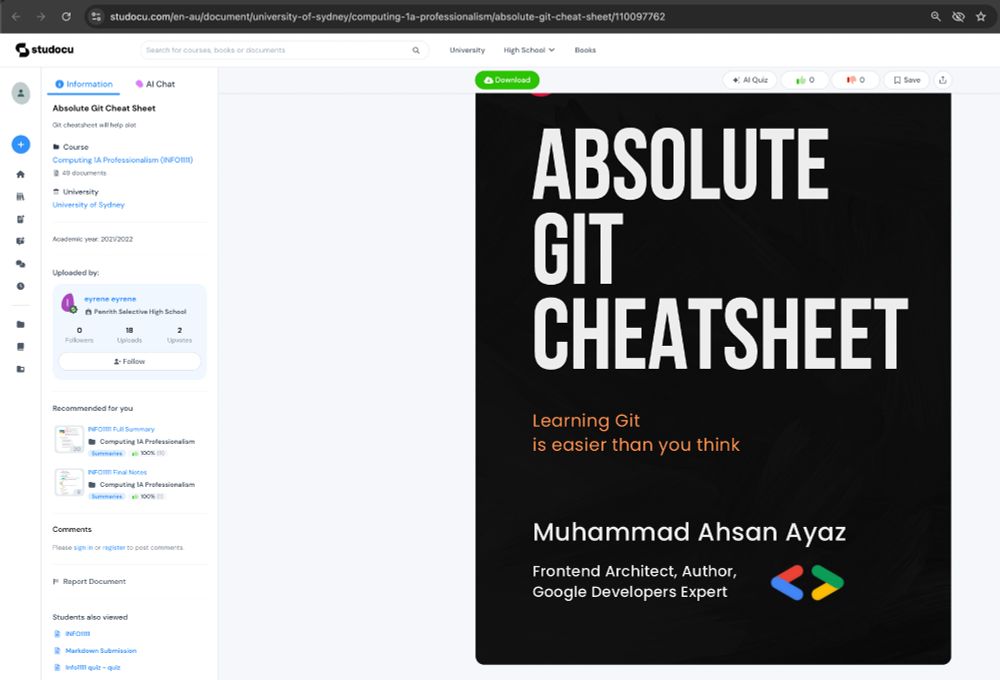Go back in browser history

coord(17,17)
